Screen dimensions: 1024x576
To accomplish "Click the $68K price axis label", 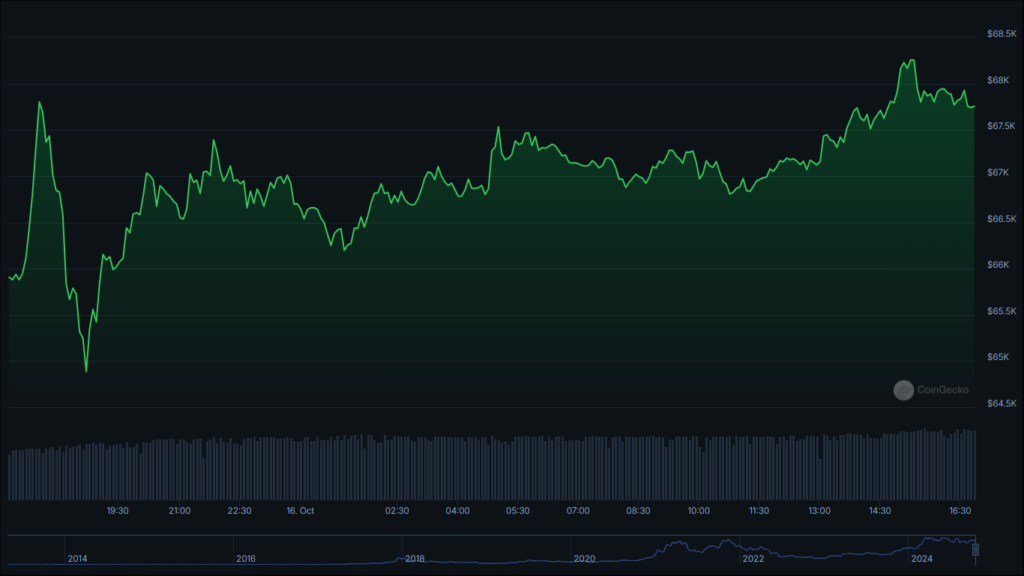I will pyautogui.click(x=998, y=80).
